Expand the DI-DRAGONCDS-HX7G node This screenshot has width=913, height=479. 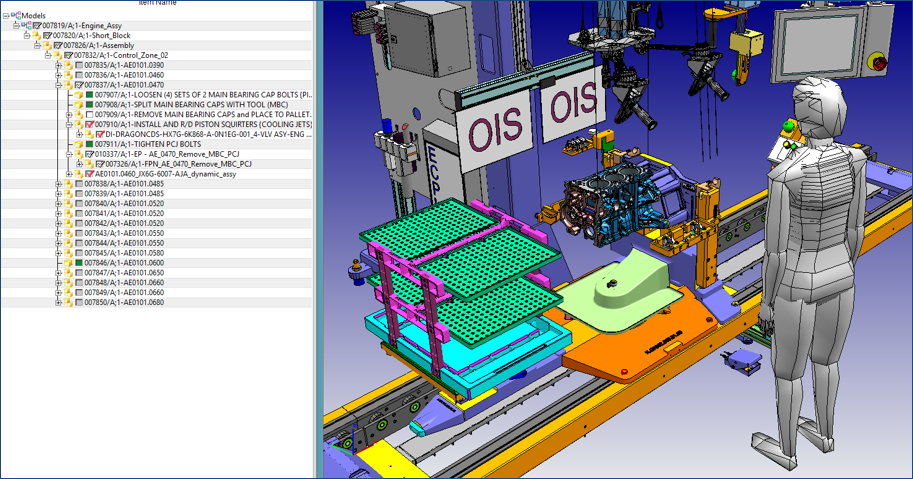click(79, 134)
